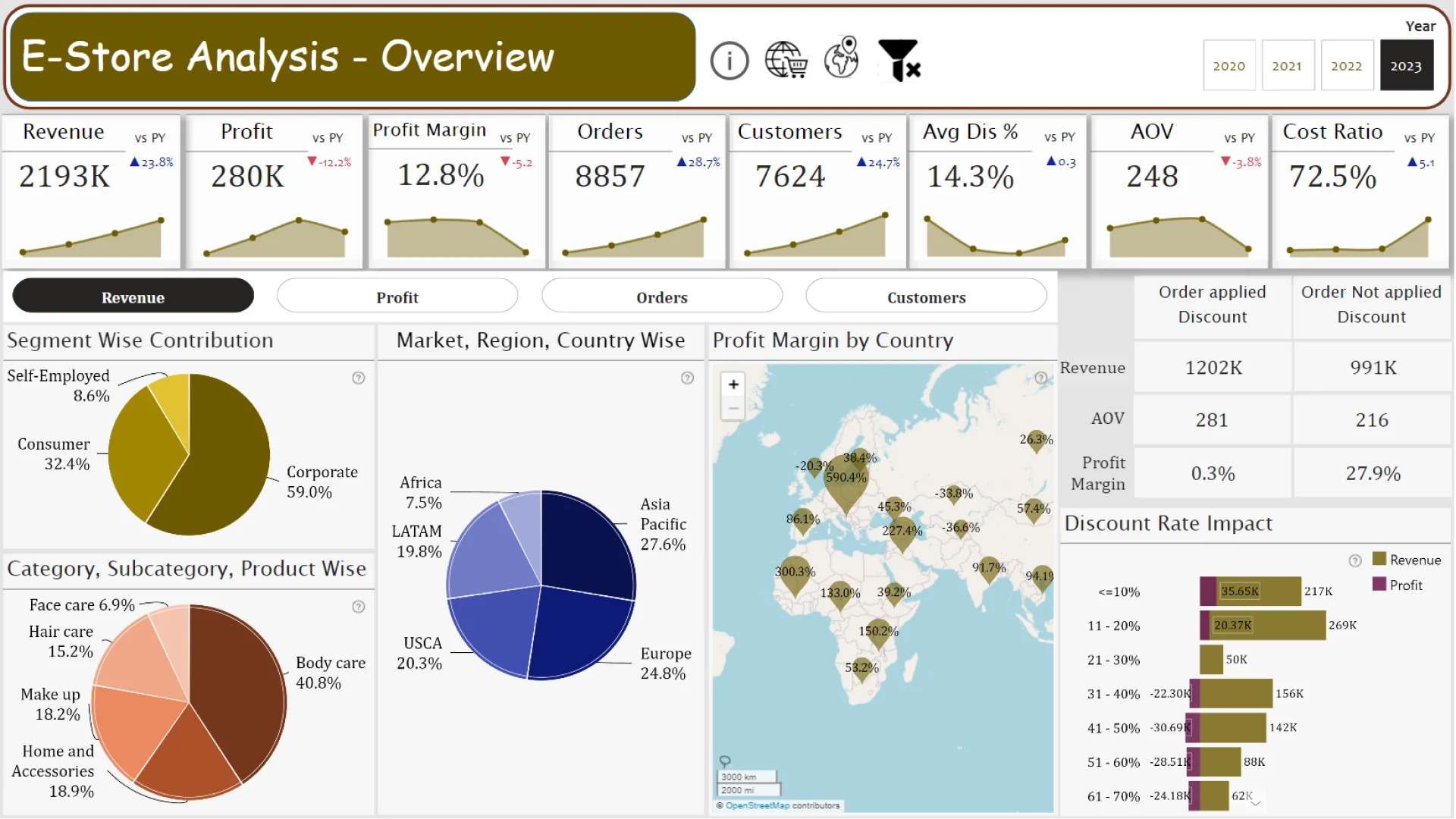The image size is (1456, 819).
Task: Click Profit Margin KPI value 12.8%
Action: click(x=441, y=175)
